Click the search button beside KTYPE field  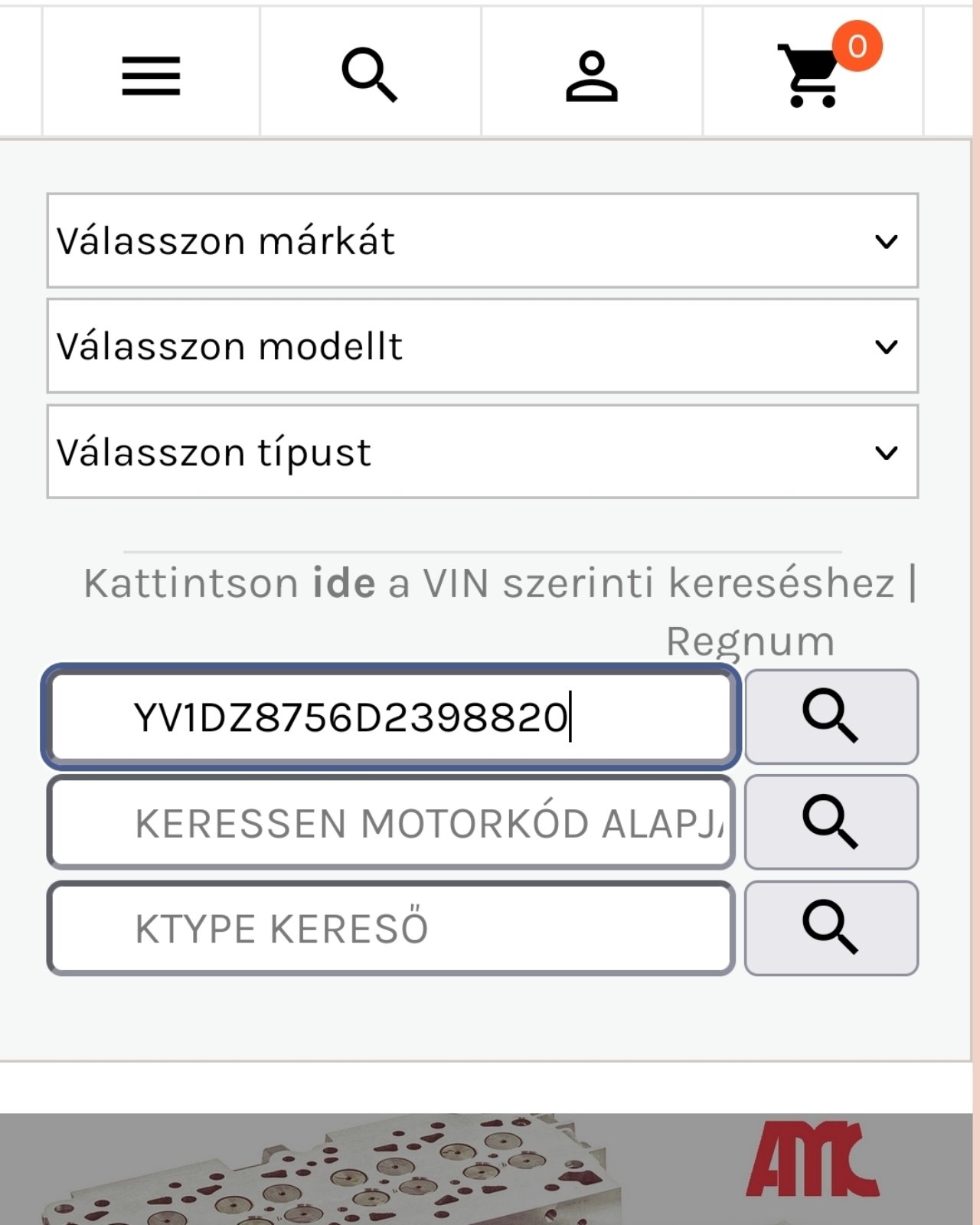(x=831, y=928)
